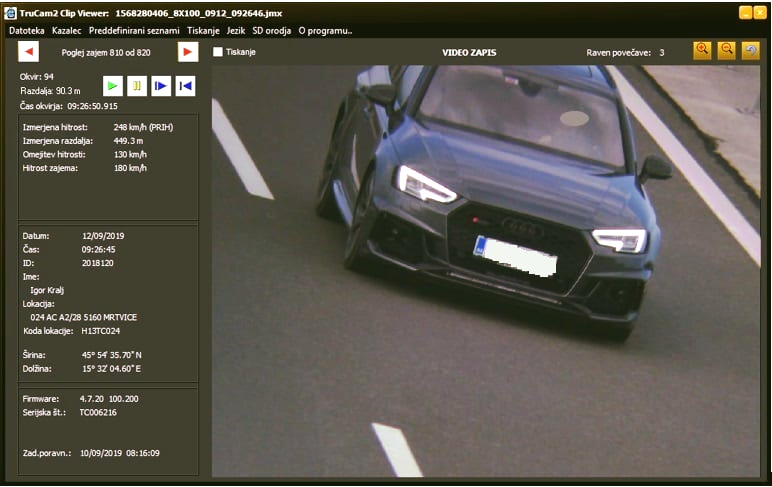The image size is (772, 487).
Task: Step forward one frame
Action: [160, 86]
